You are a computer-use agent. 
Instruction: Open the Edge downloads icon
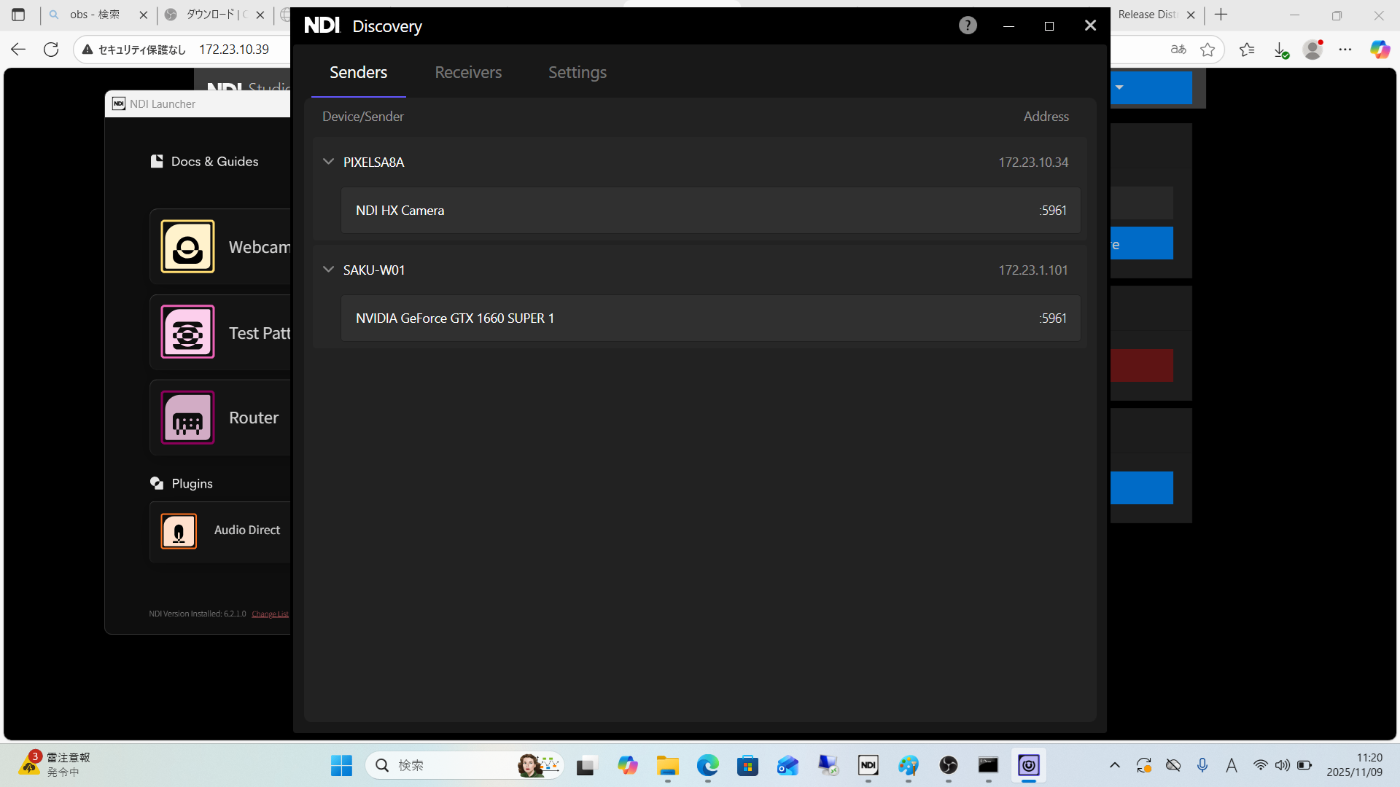click(1280, 49)
